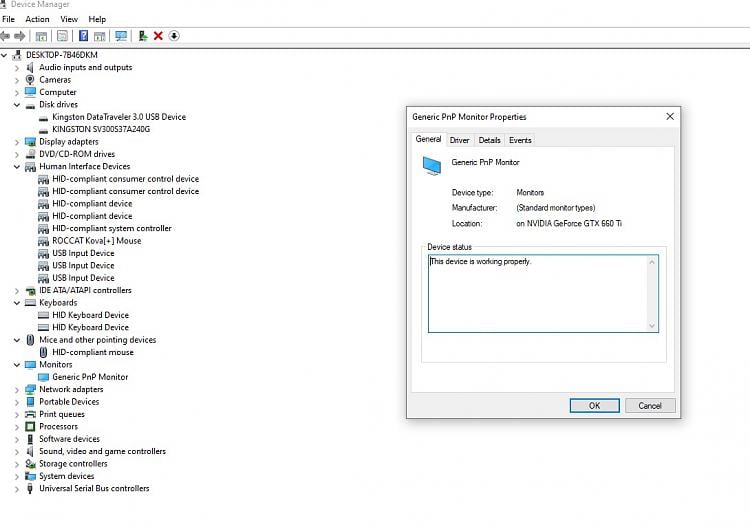Open the View menu
750x527 pixels.
click(69, 19)
